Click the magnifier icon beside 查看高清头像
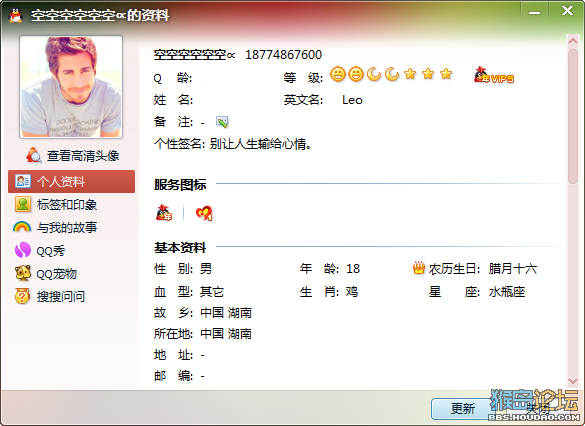The image size is (585, 426). [x=33, y=155]
